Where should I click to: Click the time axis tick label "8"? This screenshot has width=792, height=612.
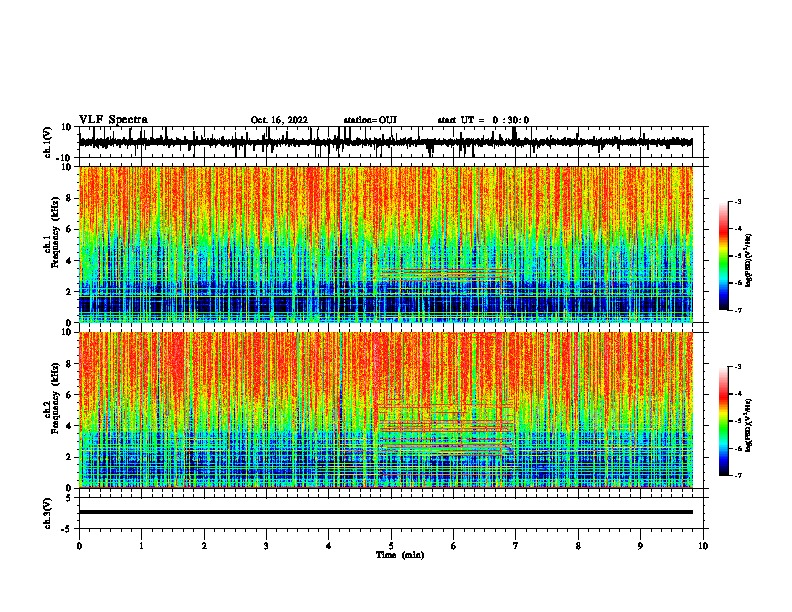[578, 546]
